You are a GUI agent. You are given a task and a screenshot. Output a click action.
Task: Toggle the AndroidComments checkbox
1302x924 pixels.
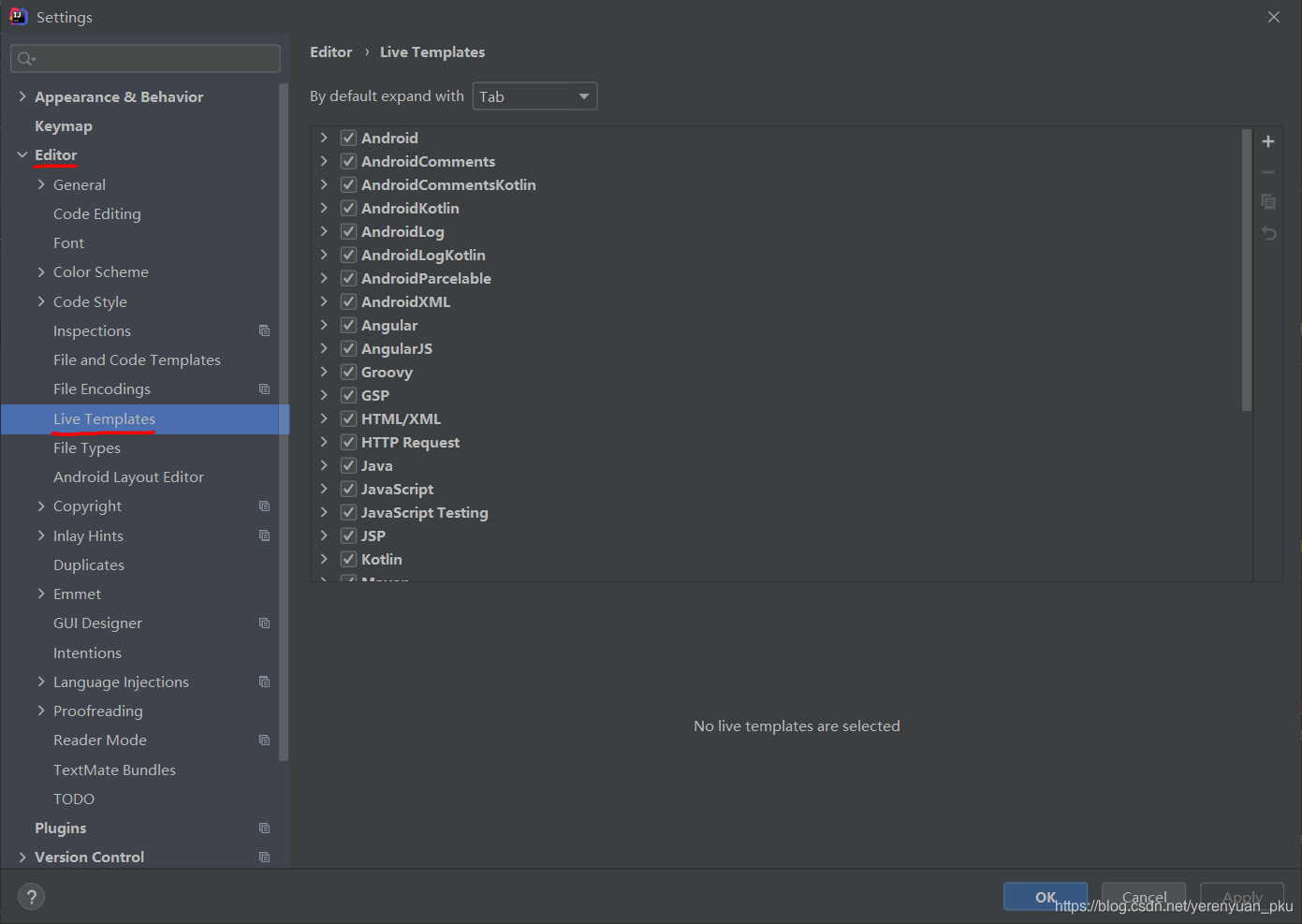[x=348, y=161]
